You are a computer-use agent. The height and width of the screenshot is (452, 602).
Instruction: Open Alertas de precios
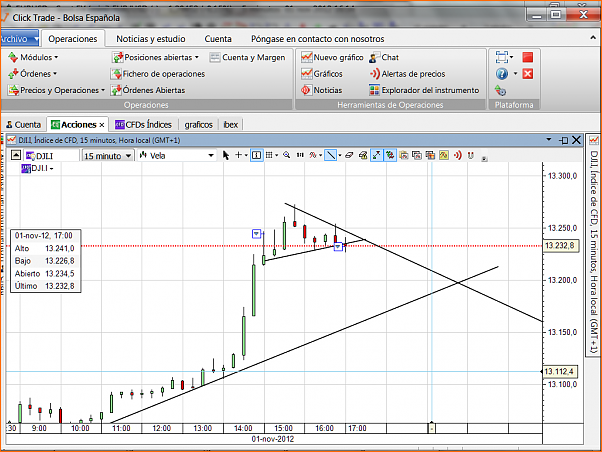407,74
